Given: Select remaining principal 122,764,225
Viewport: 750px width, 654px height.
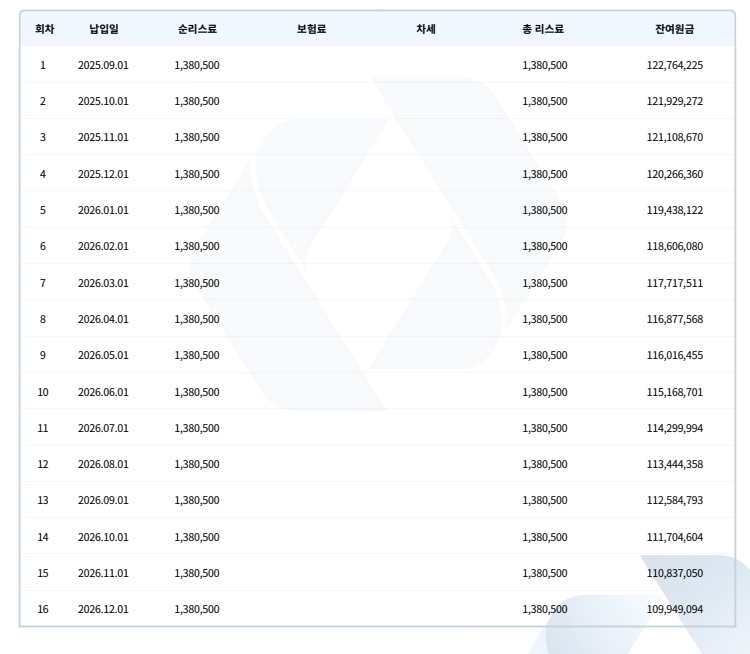Looking at the screenshot, I should tap(675, 65).
